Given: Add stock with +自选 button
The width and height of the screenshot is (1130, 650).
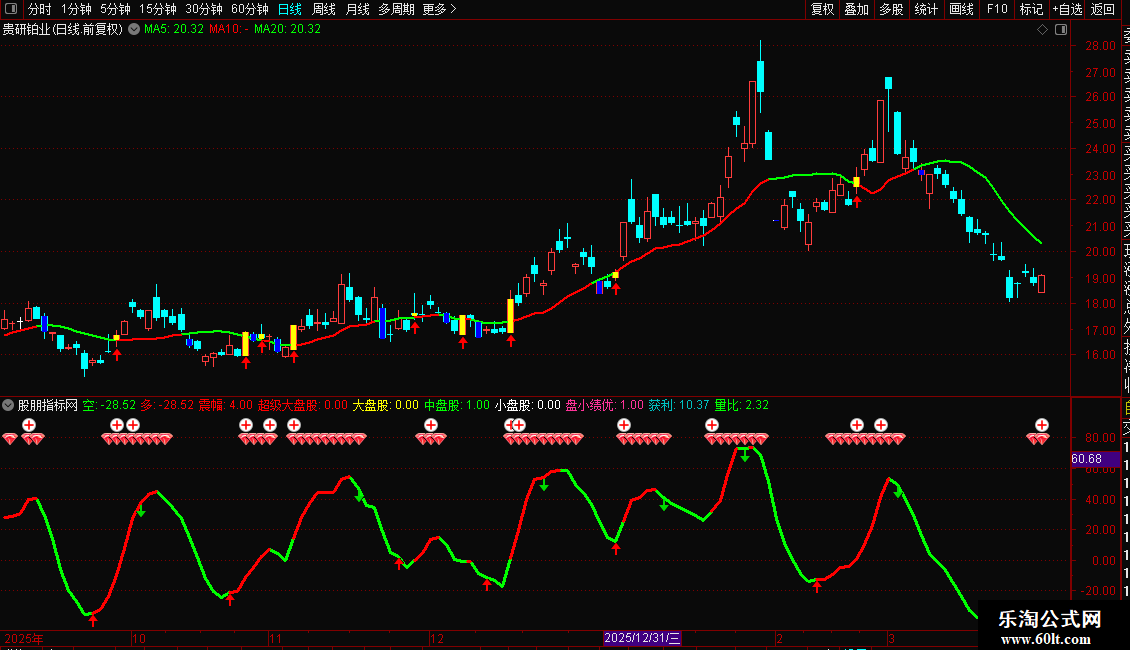Looking at the screenshot, I should click(1067, 9).
